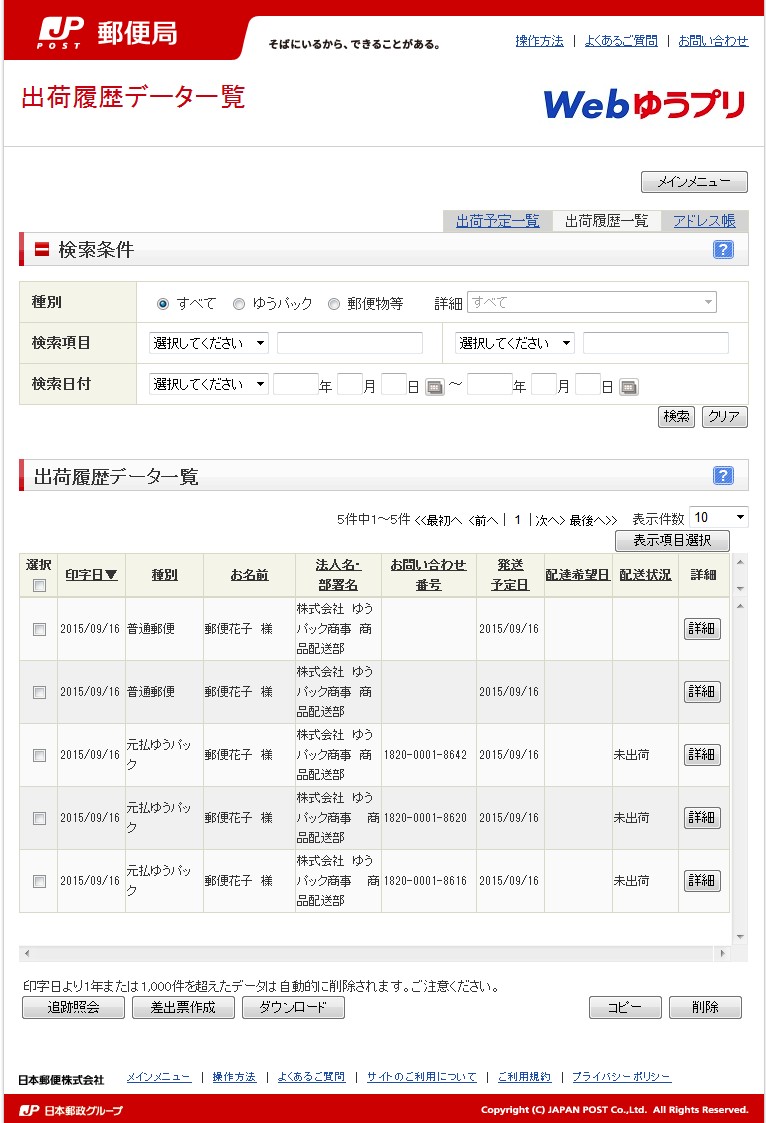Select the ゆうパック radio button
This screenshot has height=1123, width=766.
(239, 304)
